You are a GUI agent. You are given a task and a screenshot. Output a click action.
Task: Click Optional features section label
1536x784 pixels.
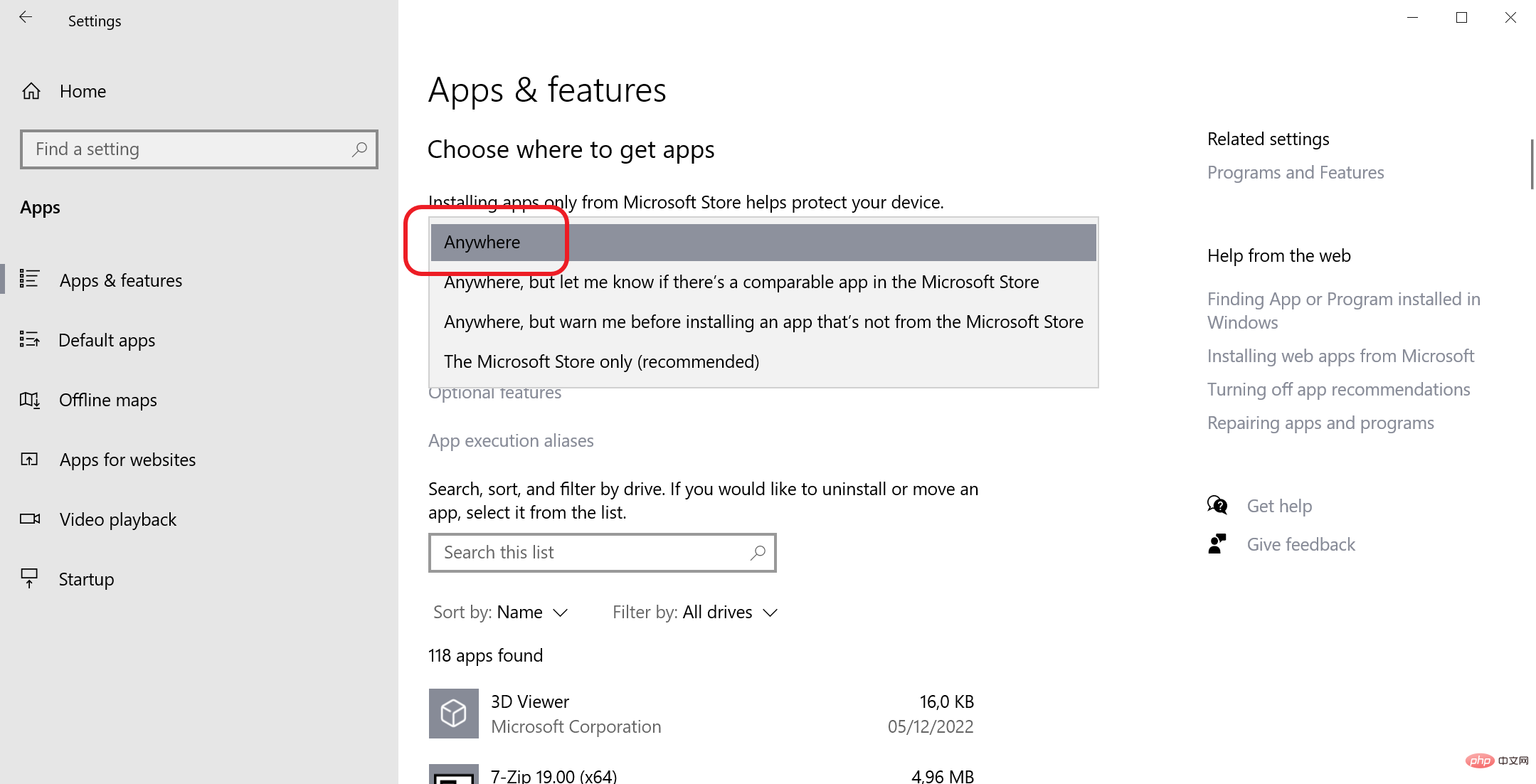[495, 393]
